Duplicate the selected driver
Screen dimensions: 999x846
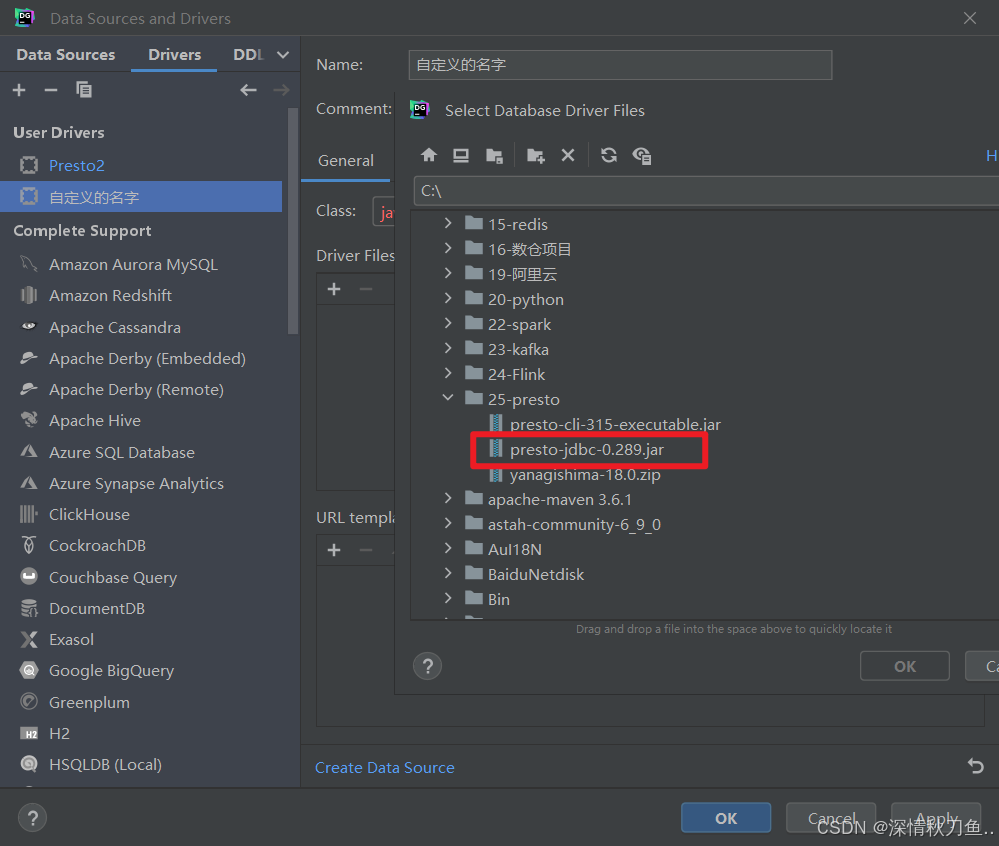point(83,90)
